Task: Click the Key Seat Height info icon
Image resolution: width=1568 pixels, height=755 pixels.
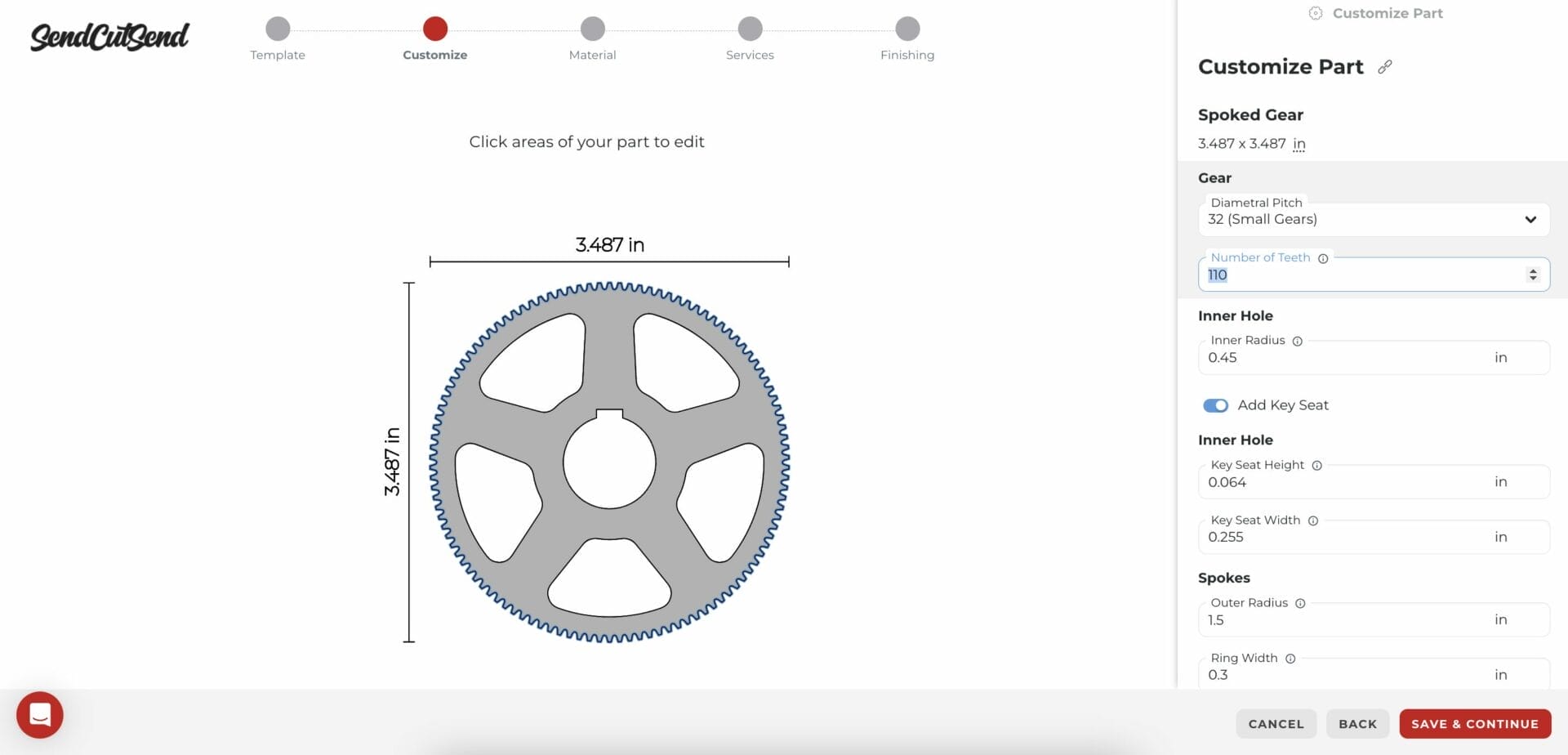Action: coord(1316,466)
